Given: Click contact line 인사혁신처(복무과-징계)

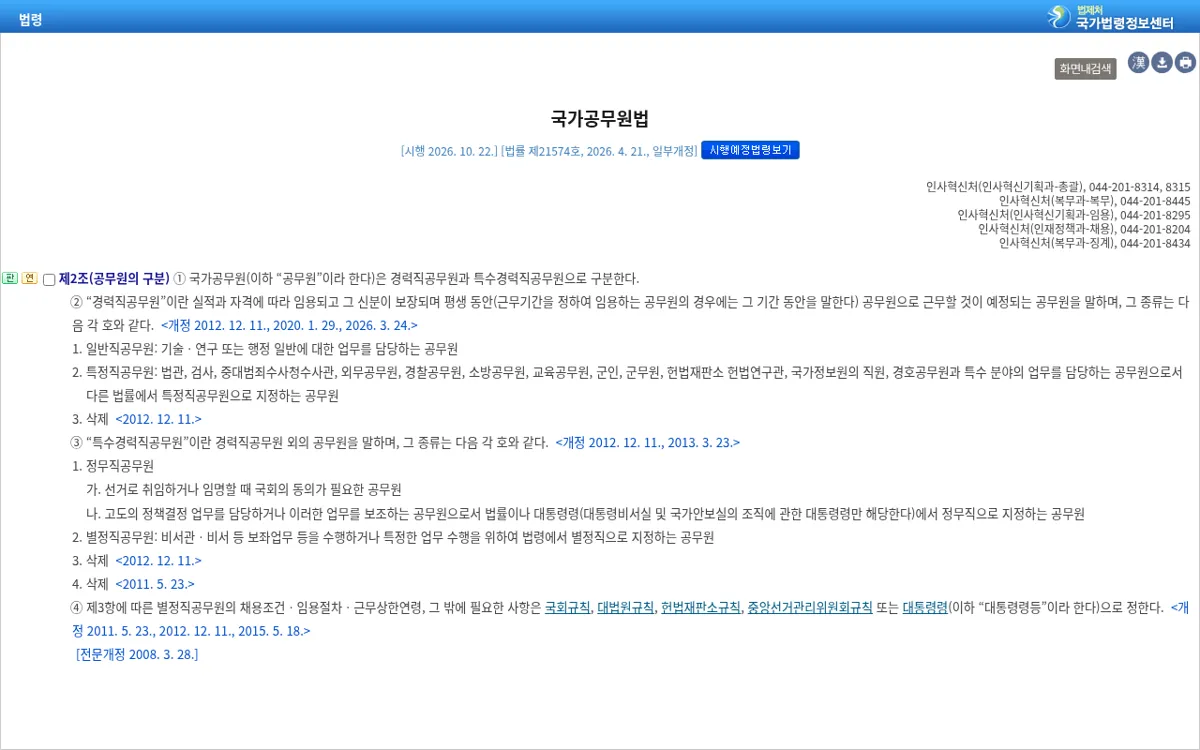Looking at the screenshot, I should [x=1094, y=242].
